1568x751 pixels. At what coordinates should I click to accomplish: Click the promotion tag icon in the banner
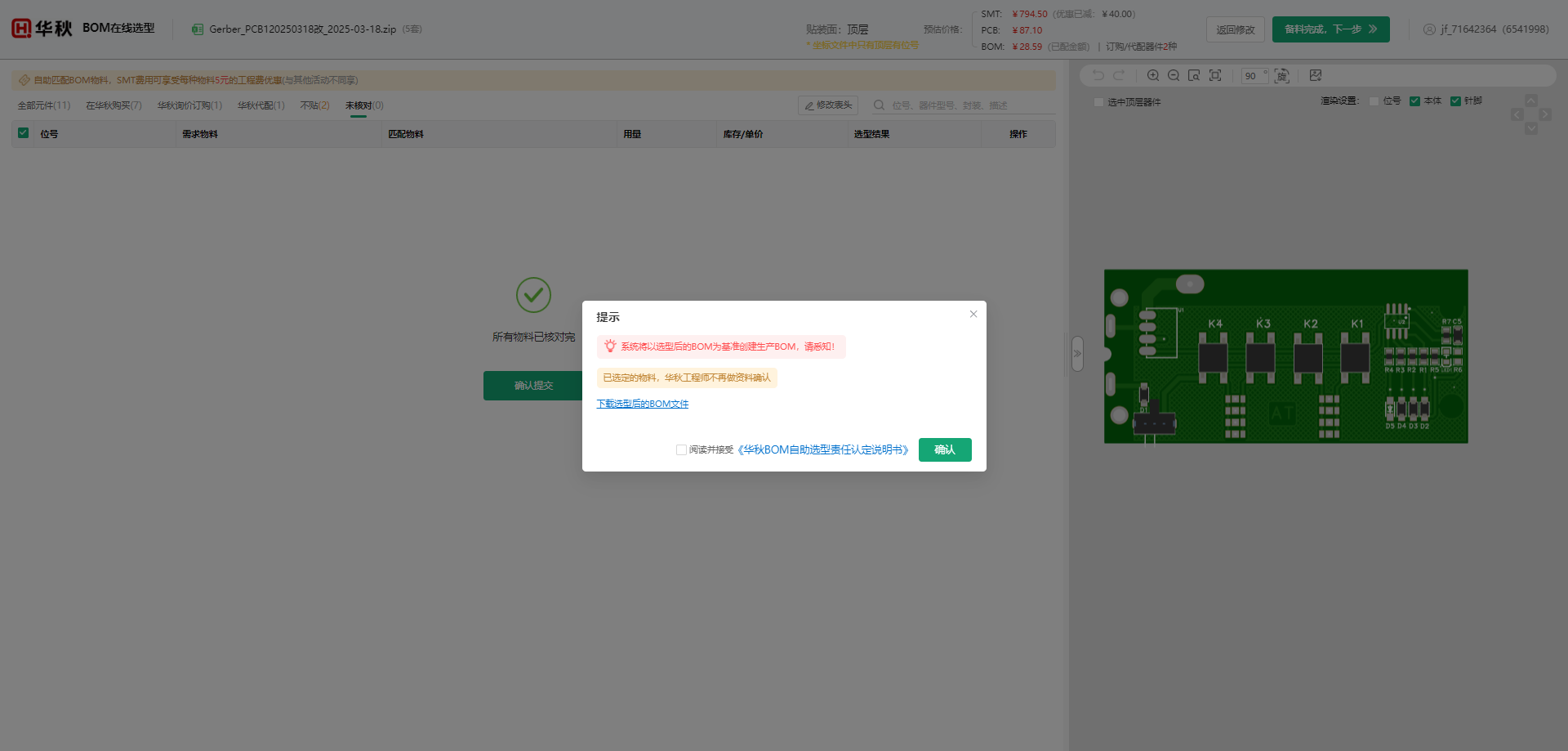tap(24, 80)
